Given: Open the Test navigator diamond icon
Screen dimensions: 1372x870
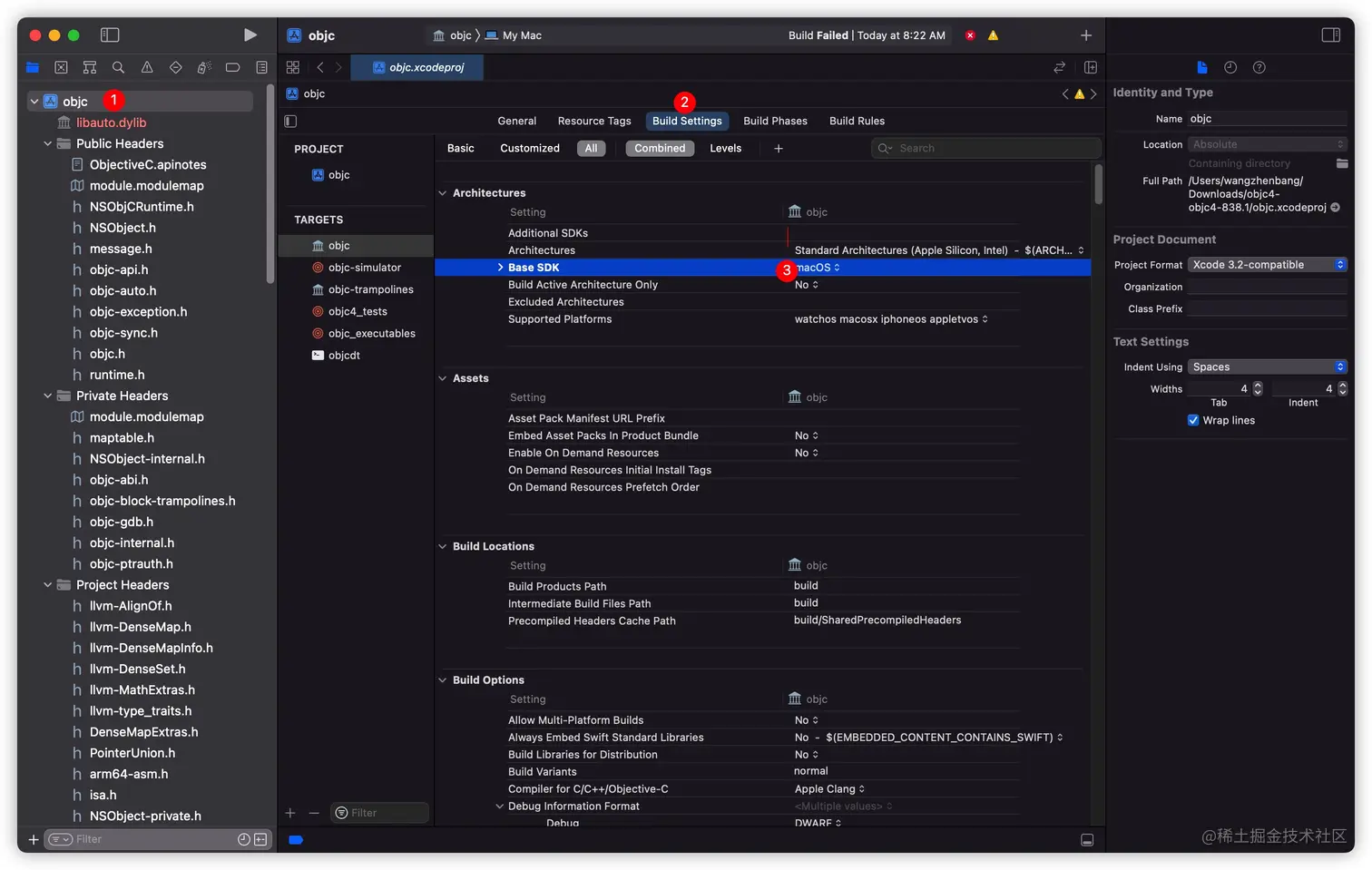Looking at the screenshot, I should (x=176, y=67).
